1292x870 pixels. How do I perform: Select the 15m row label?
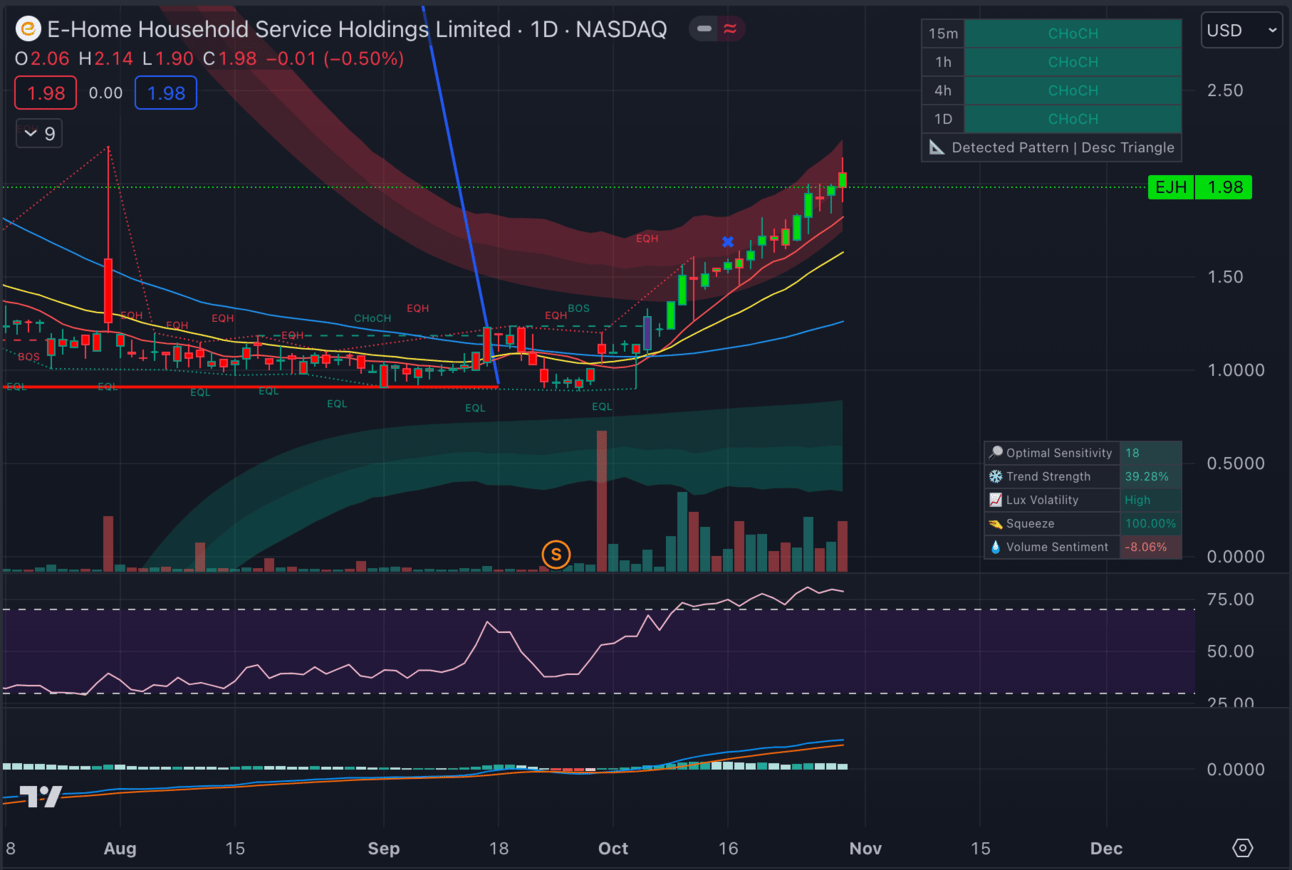[943, 33]
